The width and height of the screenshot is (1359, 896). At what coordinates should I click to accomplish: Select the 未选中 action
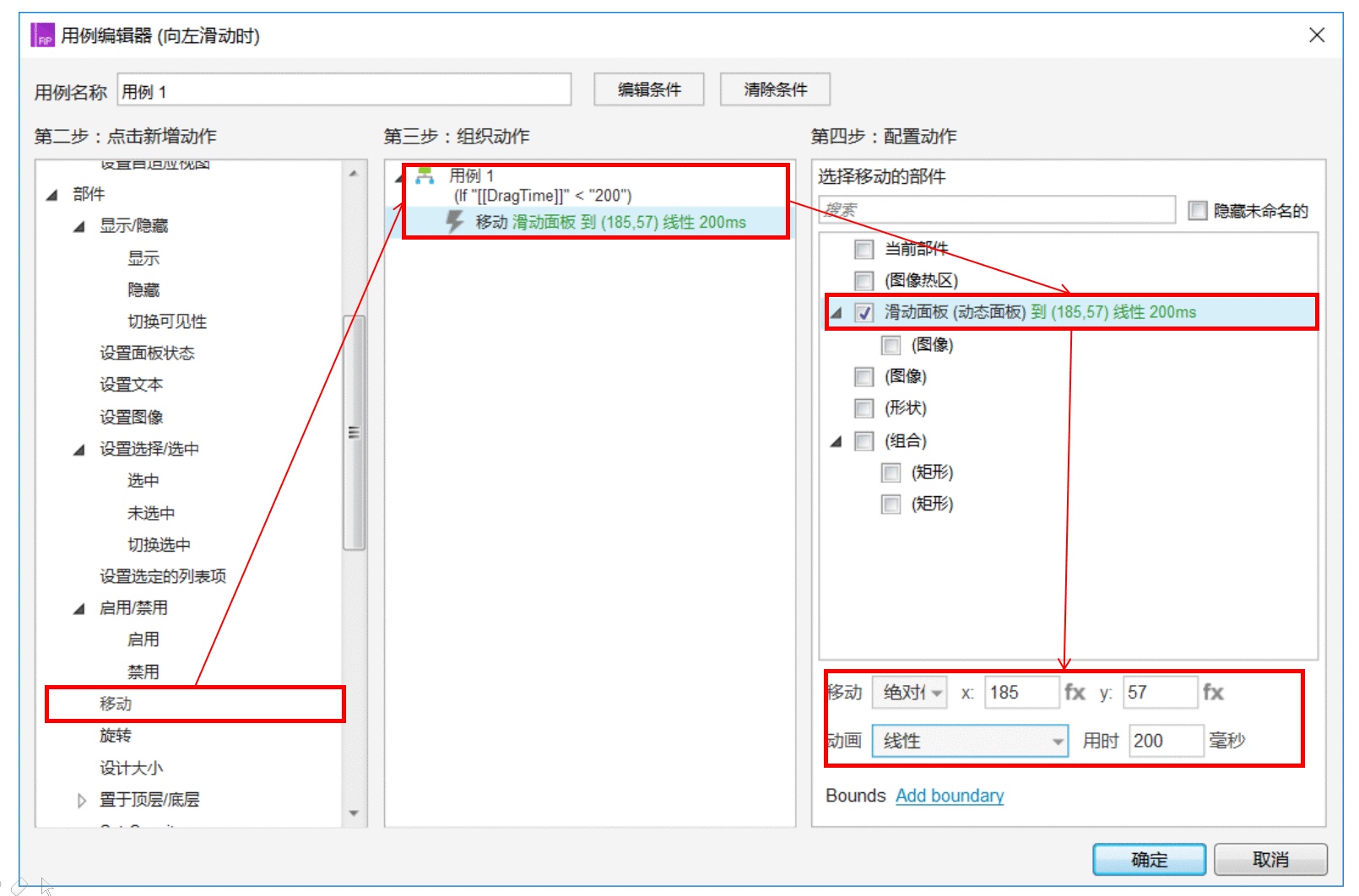tap(151, 513)
